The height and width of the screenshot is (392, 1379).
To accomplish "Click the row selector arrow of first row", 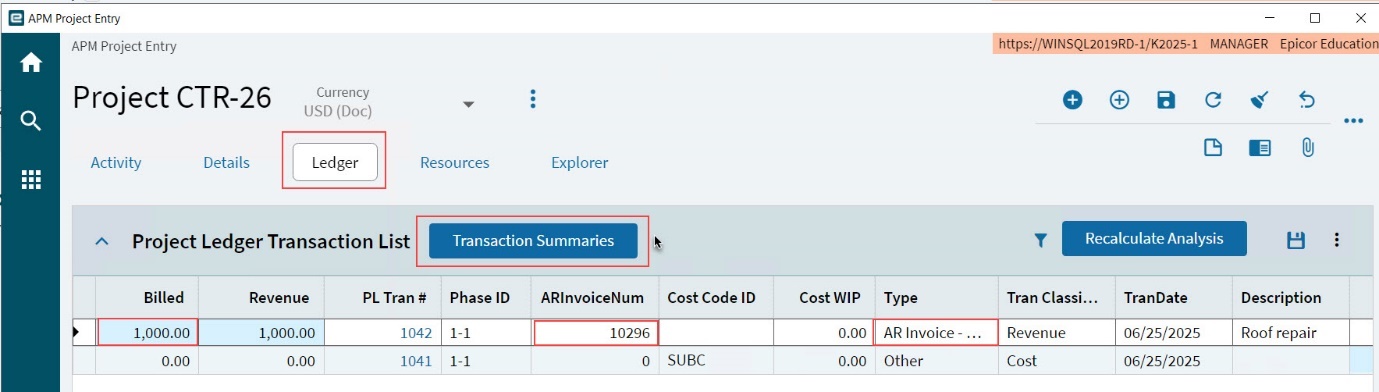I will [83, 332].
